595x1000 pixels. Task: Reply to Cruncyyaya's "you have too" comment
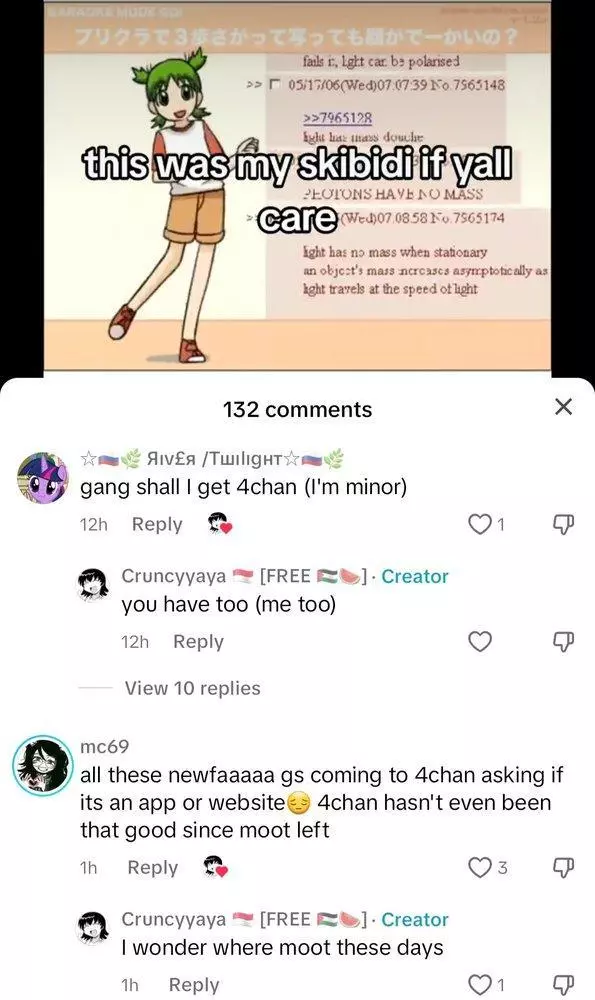198,642
